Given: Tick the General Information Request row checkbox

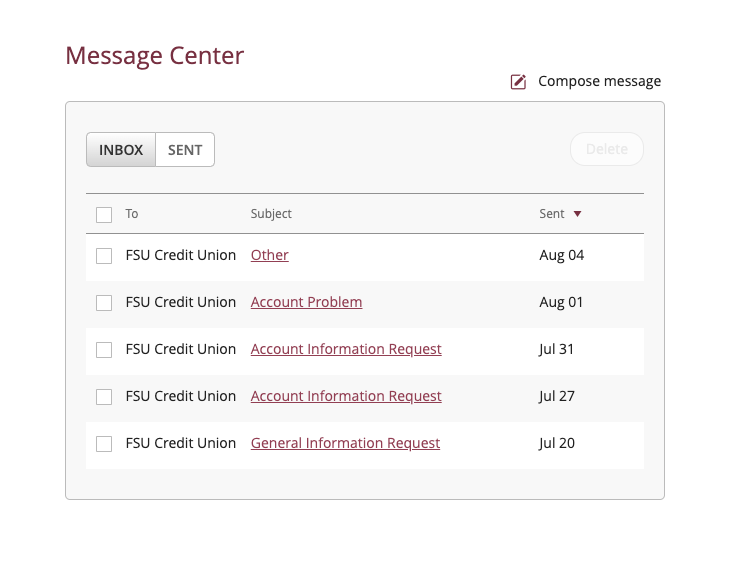Looking at the screenshot, I should coord(104,444).
